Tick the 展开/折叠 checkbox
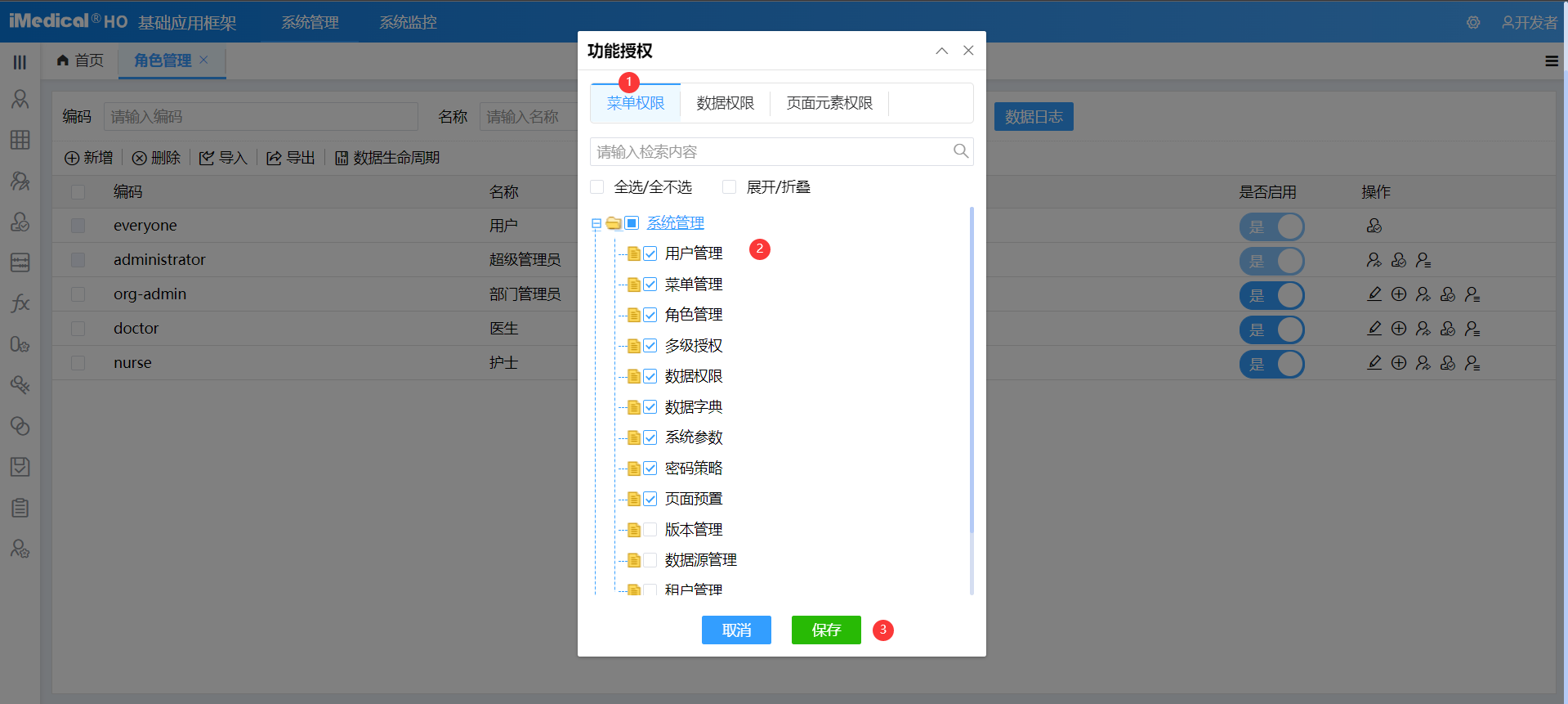1568x704 pixels. click(x=730, y=187)
